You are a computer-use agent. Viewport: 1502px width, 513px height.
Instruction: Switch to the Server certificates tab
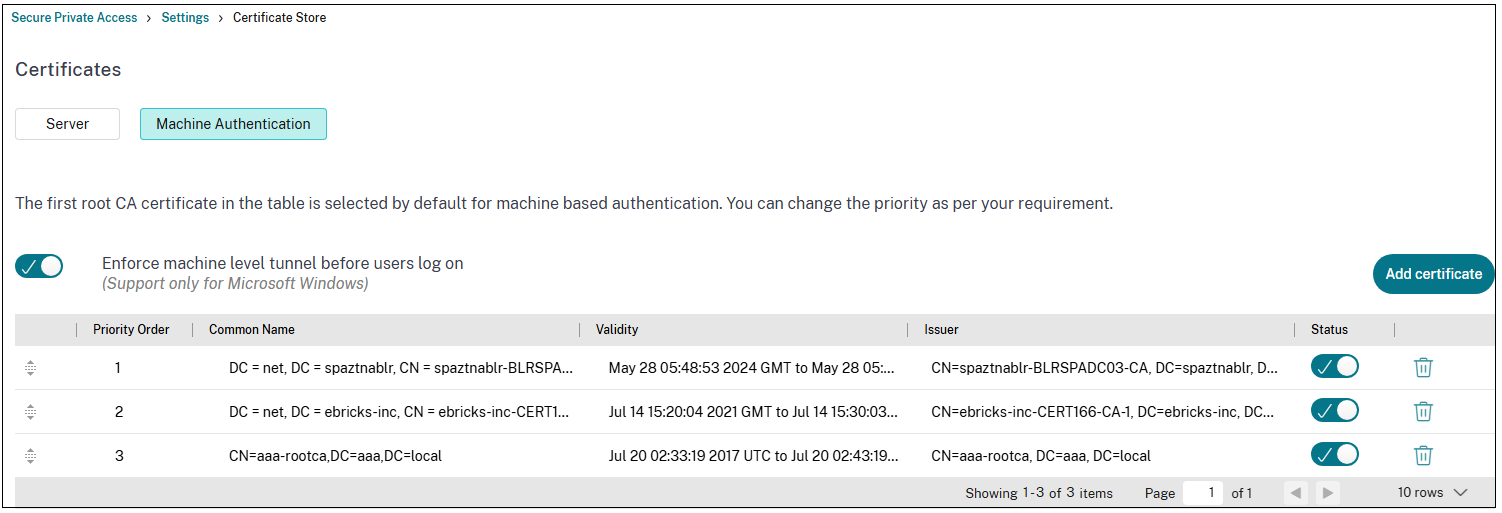point(67,124)
